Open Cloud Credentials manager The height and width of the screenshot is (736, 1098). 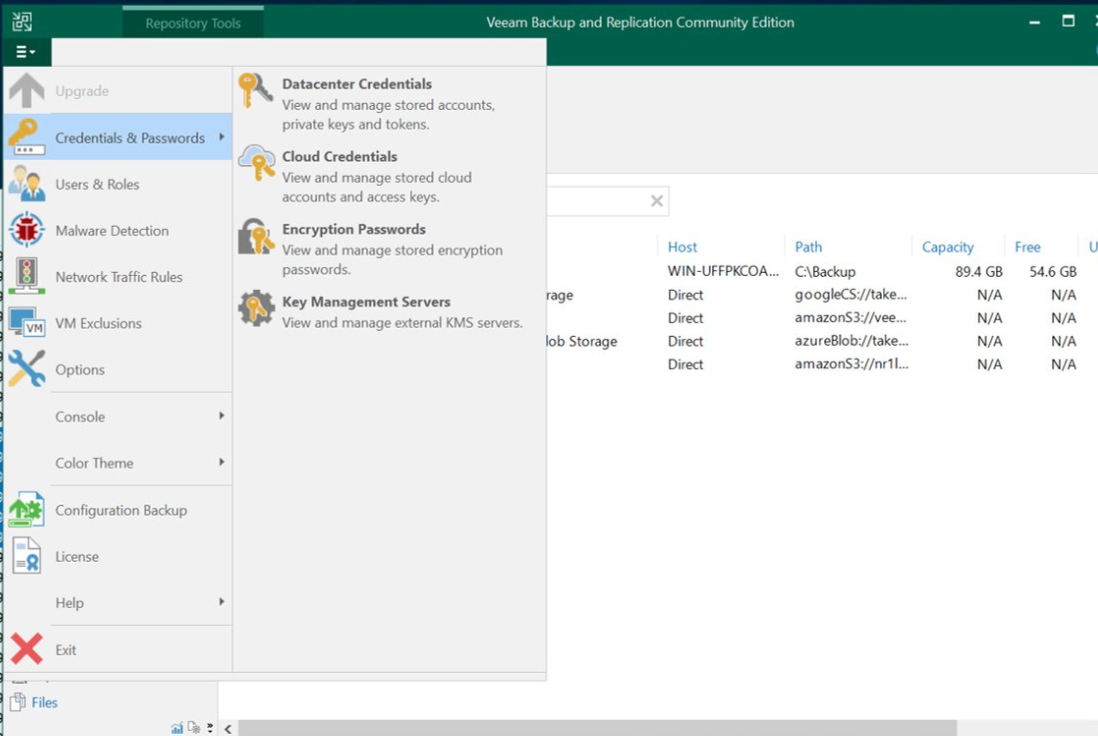pos(389,176)
